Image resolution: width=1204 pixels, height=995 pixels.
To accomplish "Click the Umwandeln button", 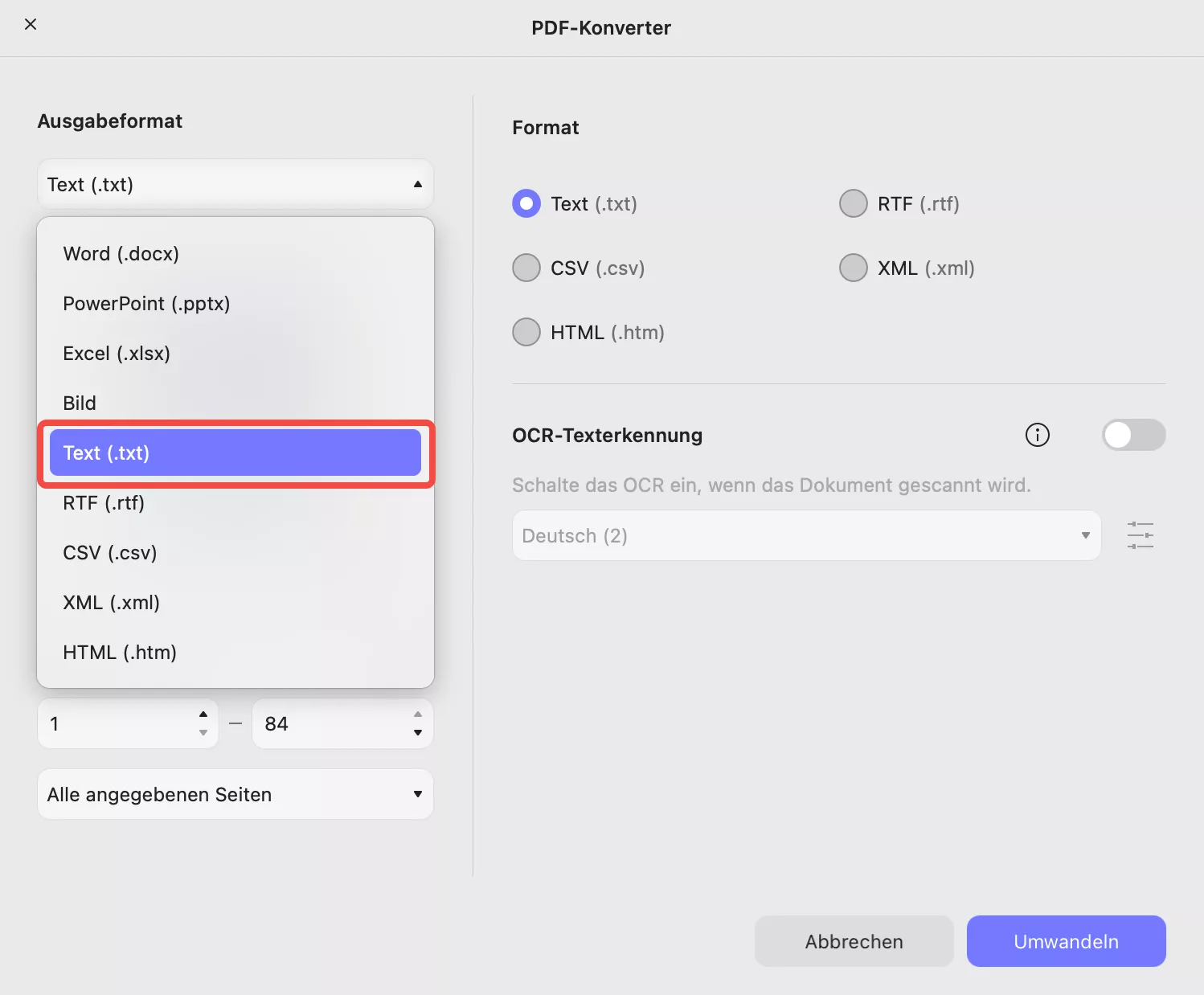I will (x=1066, y=941).
